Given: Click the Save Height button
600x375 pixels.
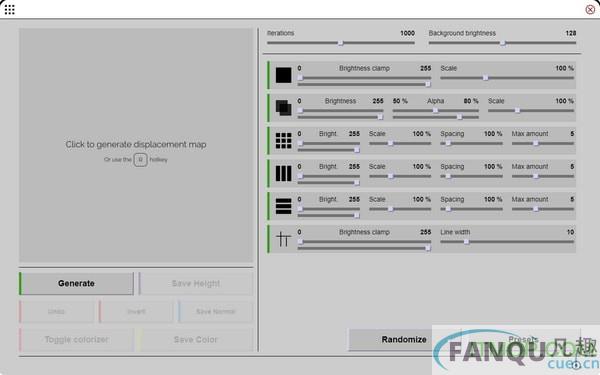Looking at the screenshot, I should (x=196, y=284).
